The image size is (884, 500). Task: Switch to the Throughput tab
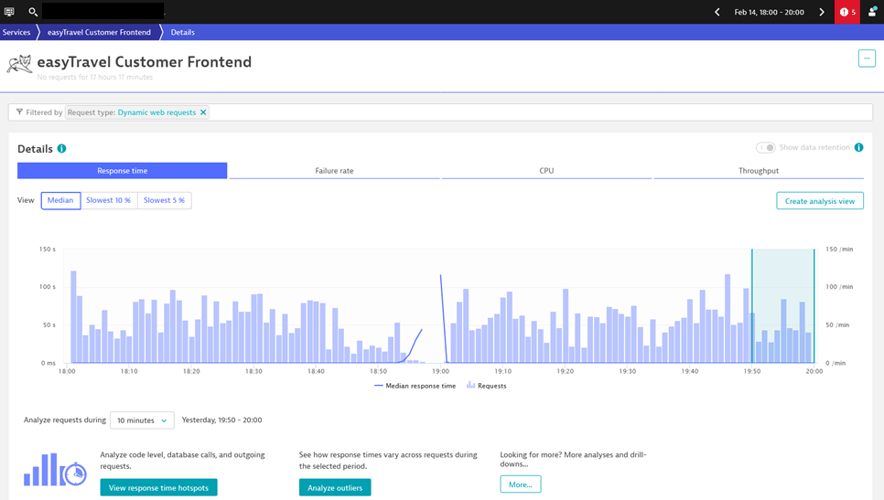[758, 171]
